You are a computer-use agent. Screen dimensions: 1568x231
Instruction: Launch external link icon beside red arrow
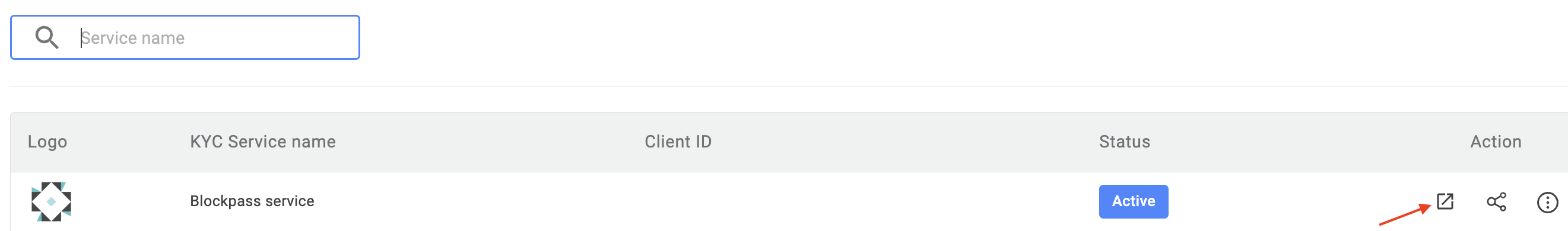point(1445,201)
